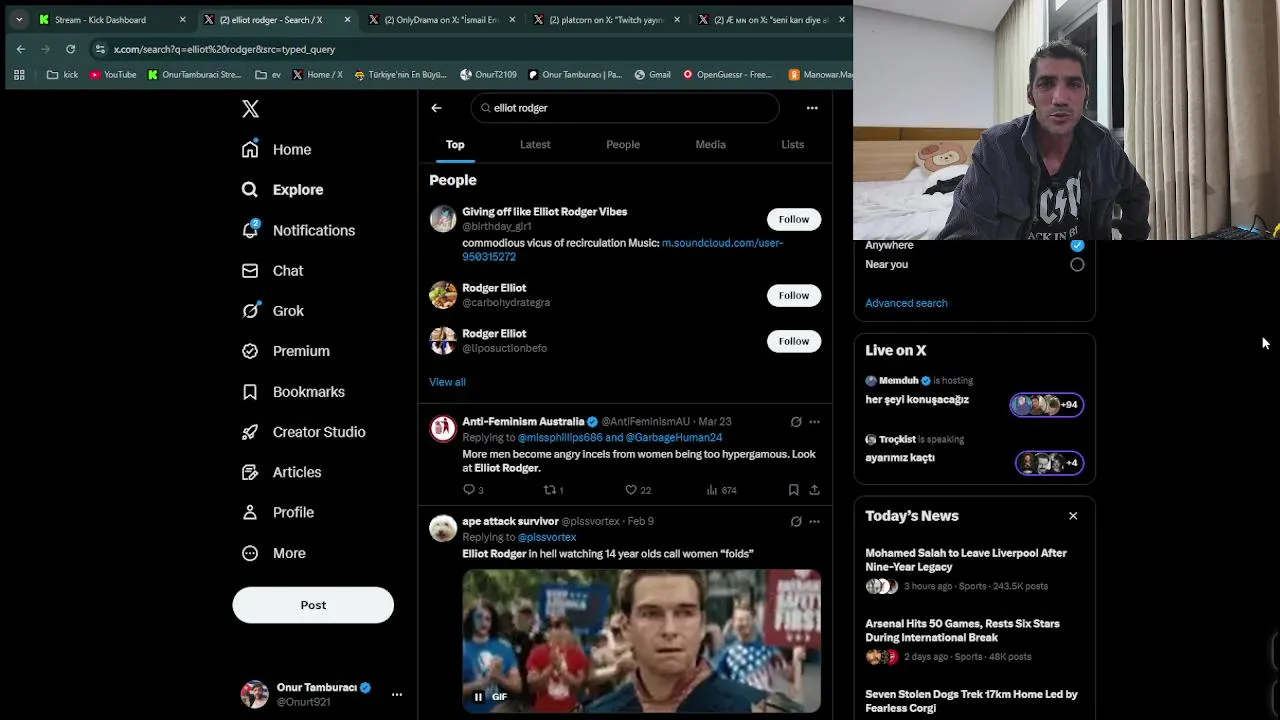
Task: Open Profile in sidebar
Action: tap(278, 512)
